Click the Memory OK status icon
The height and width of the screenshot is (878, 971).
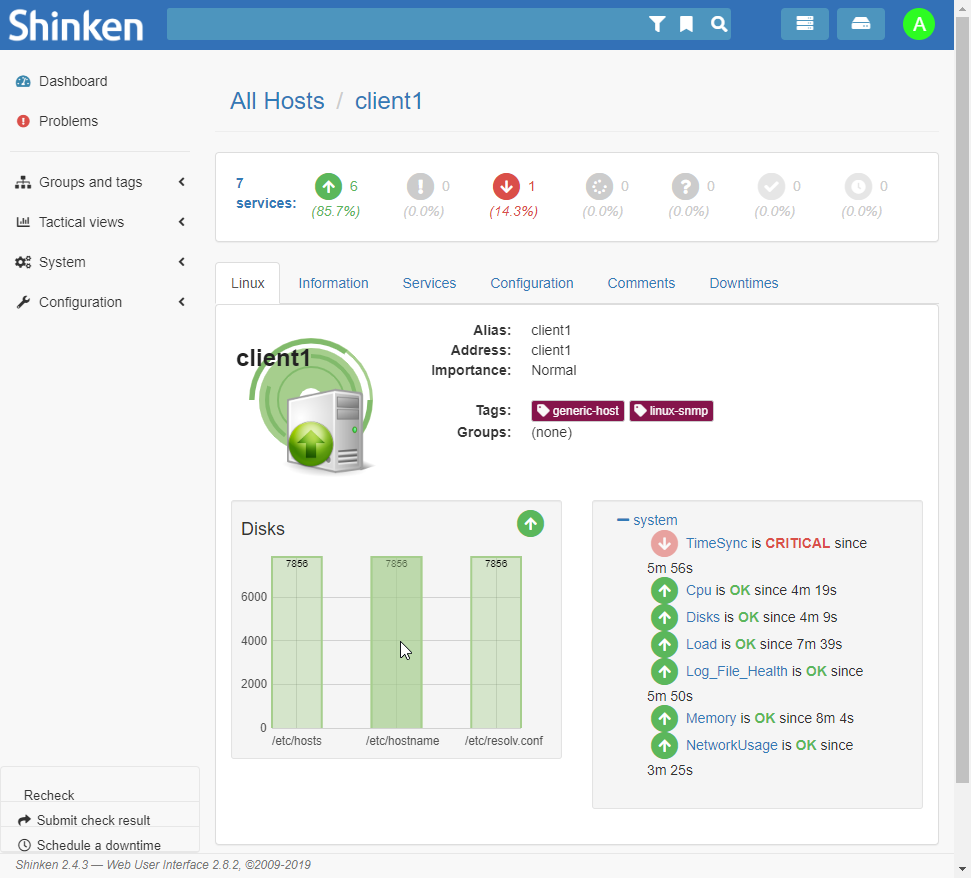point(664,718)
